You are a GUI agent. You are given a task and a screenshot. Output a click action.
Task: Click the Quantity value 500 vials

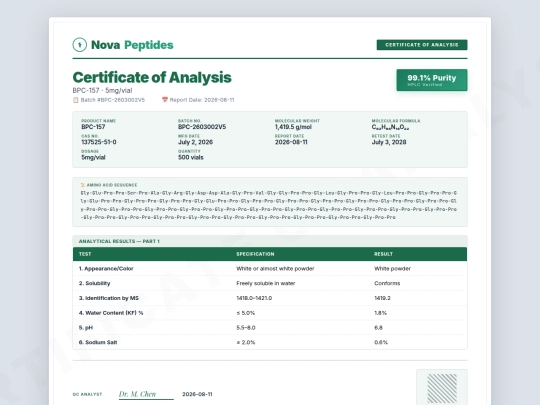pyautogui.click(x=191, y=157)
